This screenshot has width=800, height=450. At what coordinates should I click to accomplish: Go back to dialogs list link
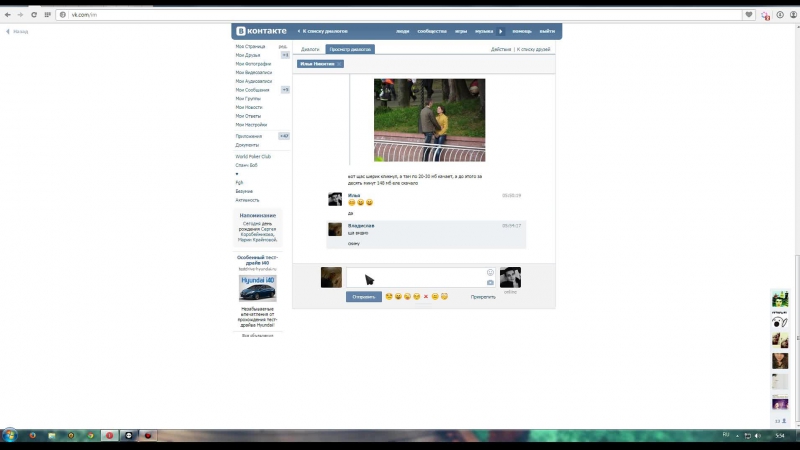pyautogui.click(x=323, y=31)
